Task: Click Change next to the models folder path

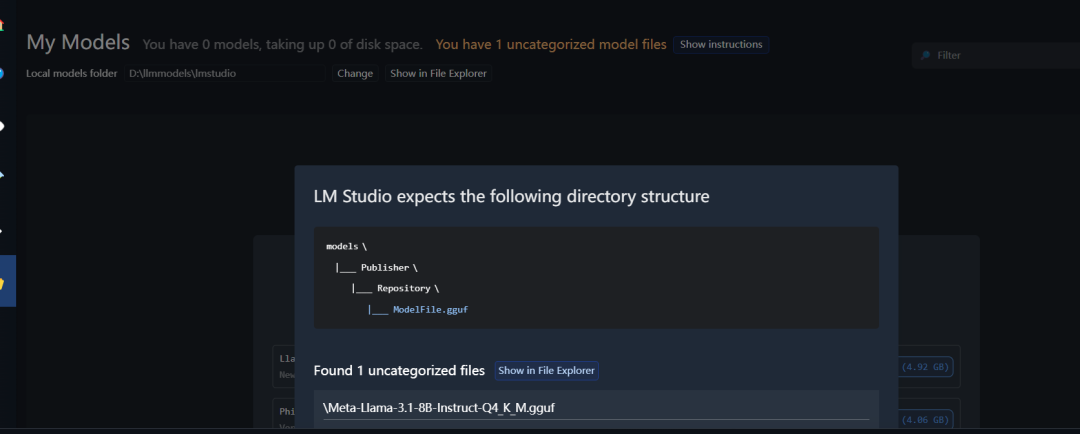Action: pyautogui.click(x=355, y=74)
